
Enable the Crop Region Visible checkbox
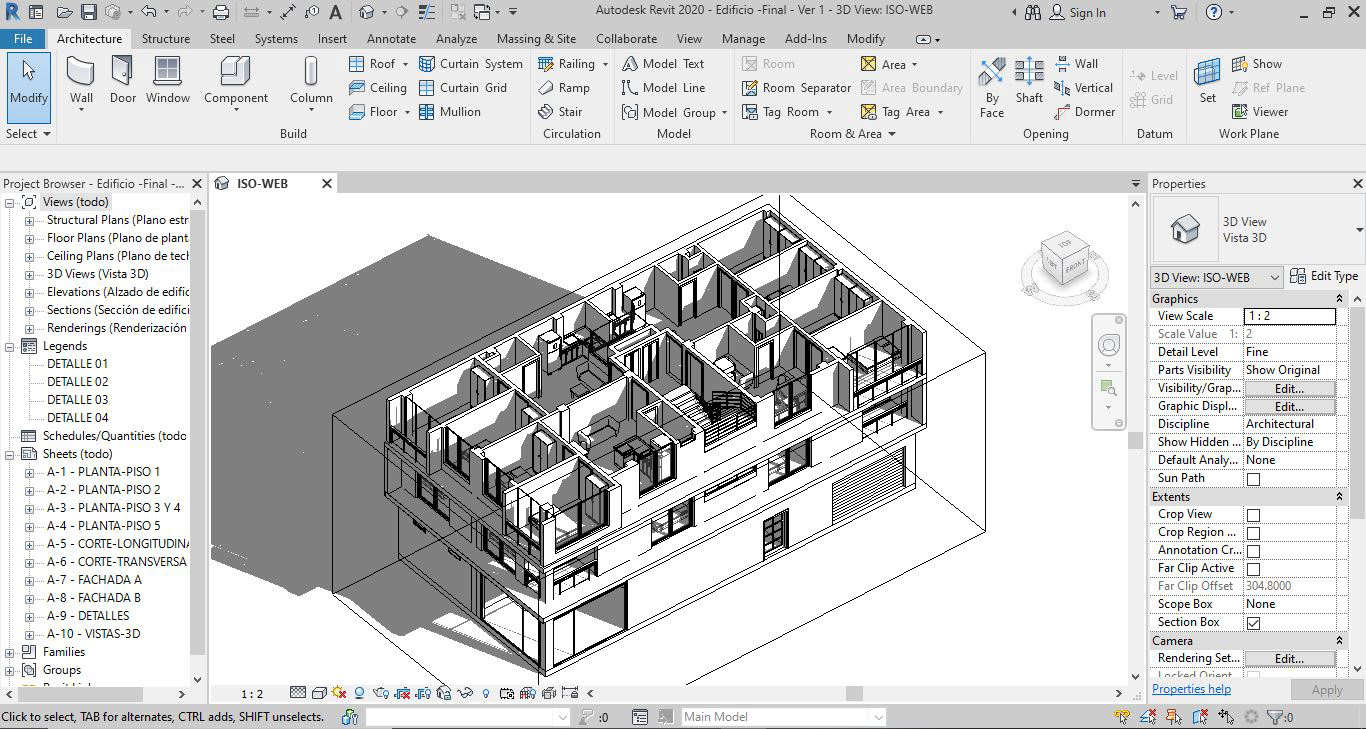point(1253,533)
